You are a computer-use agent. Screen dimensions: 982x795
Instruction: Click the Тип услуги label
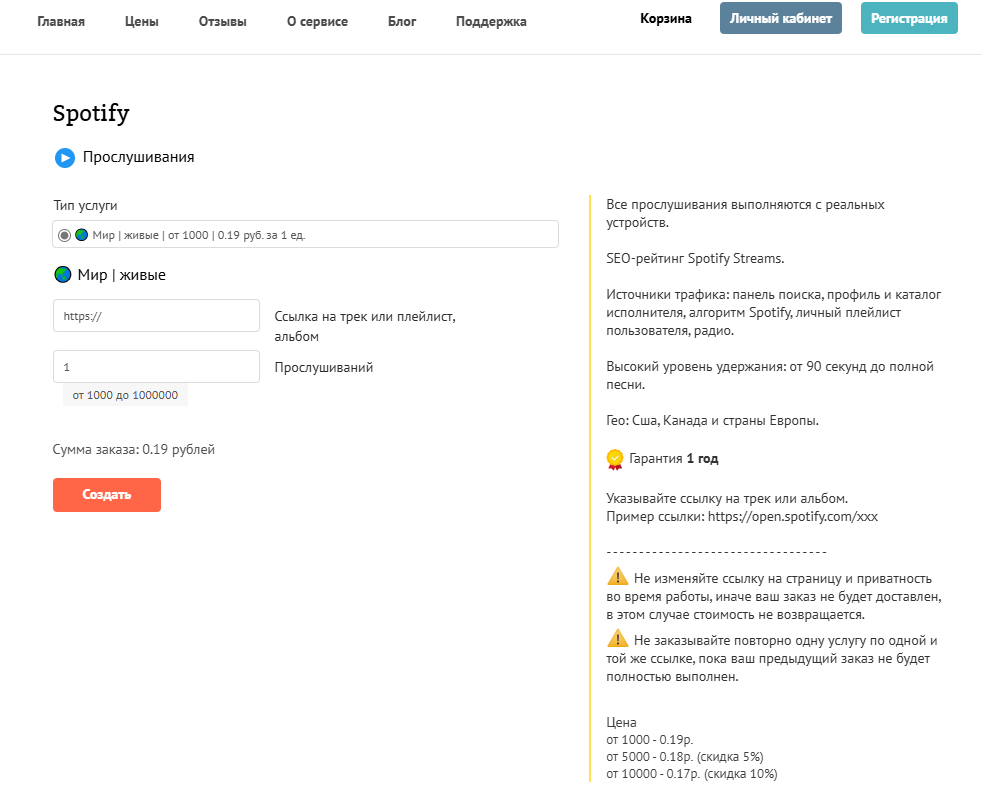point(85,205)
